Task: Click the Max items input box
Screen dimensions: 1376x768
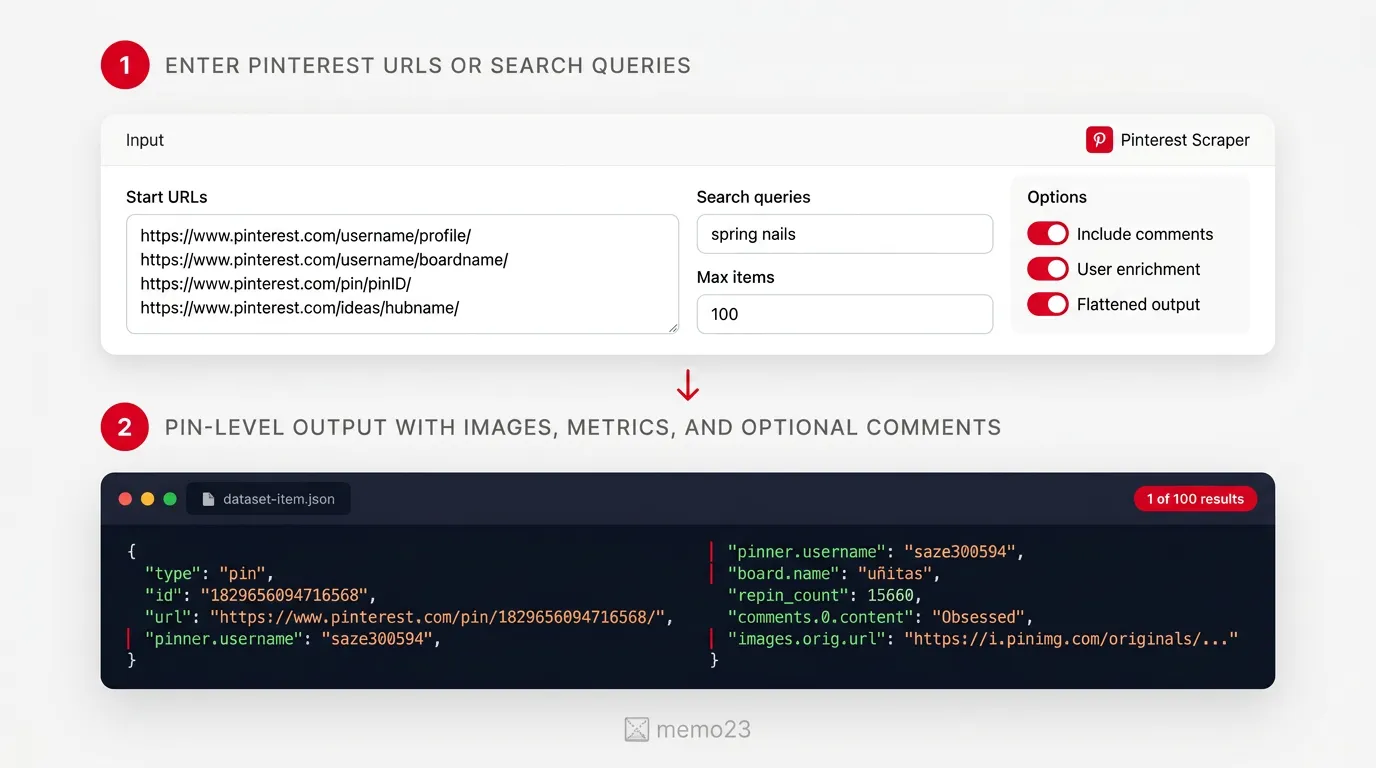Action: [844, 314]
